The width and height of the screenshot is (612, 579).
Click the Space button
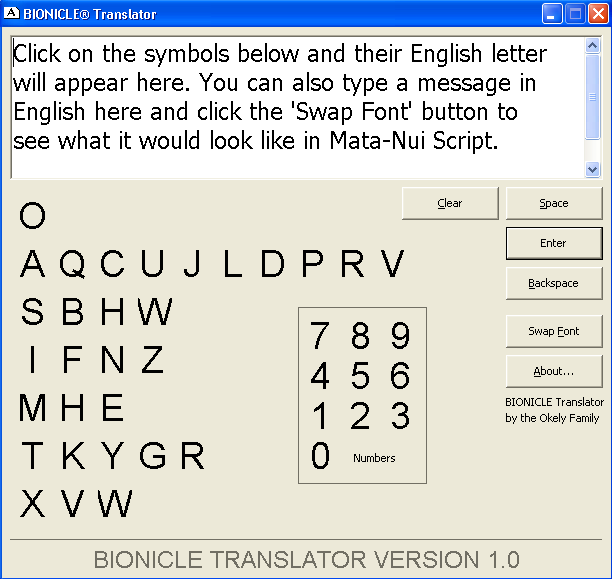(554, 203)
